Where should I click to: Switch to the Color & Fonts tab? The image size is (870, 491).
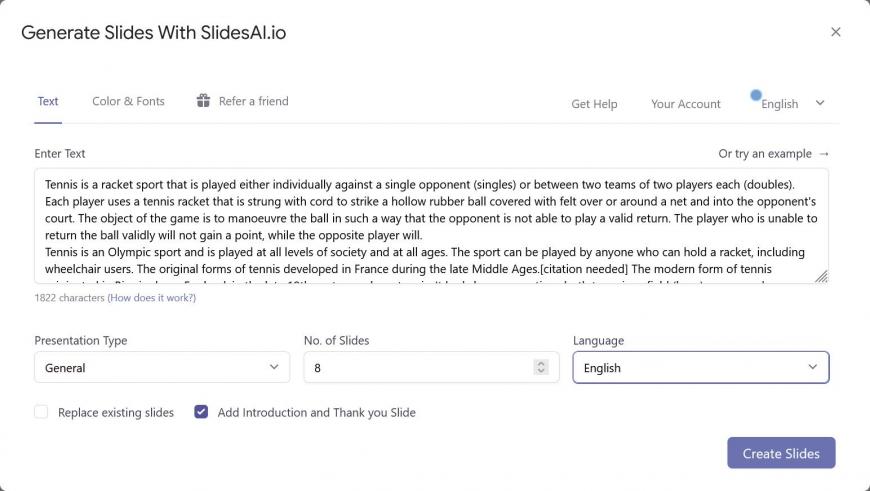(128, 101)
